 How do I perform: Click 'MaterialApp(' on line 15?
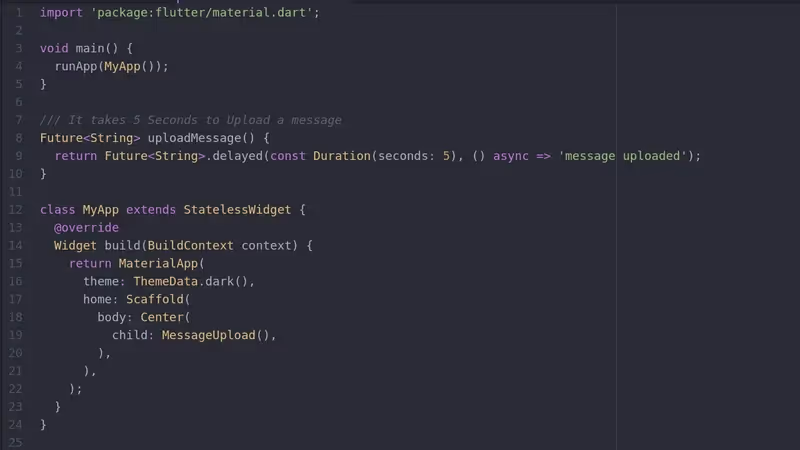[162, 264]
